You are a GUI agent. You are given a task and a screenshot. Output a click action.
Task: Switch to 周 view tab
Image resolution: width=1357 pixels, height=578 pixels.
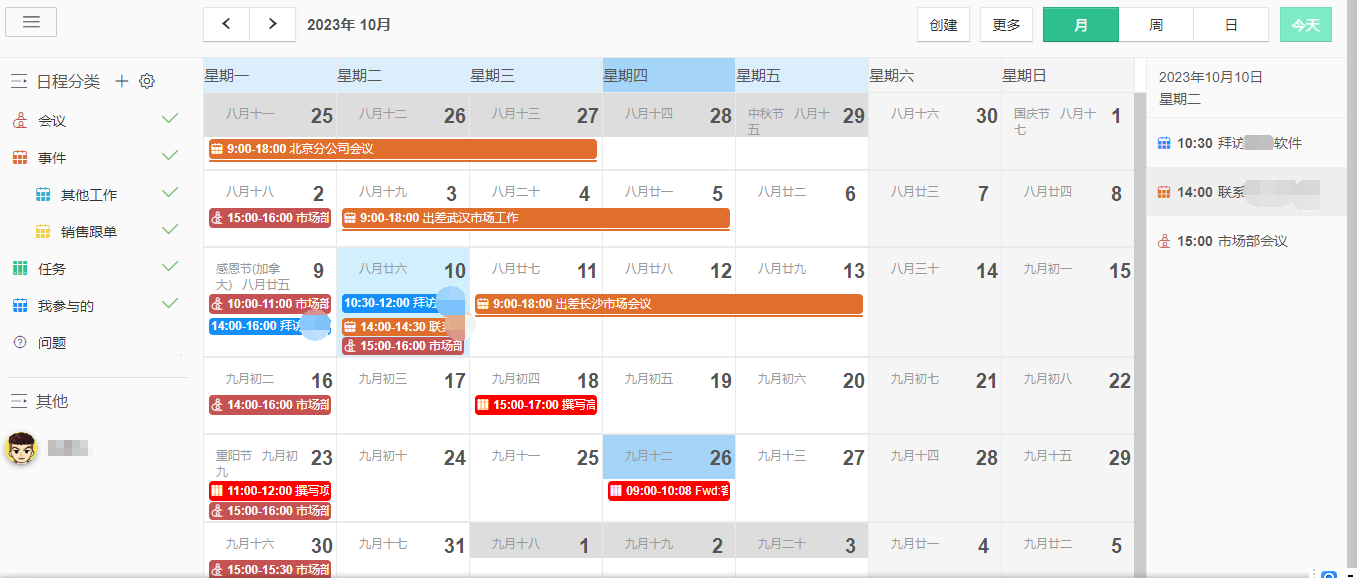[1155, 25]
